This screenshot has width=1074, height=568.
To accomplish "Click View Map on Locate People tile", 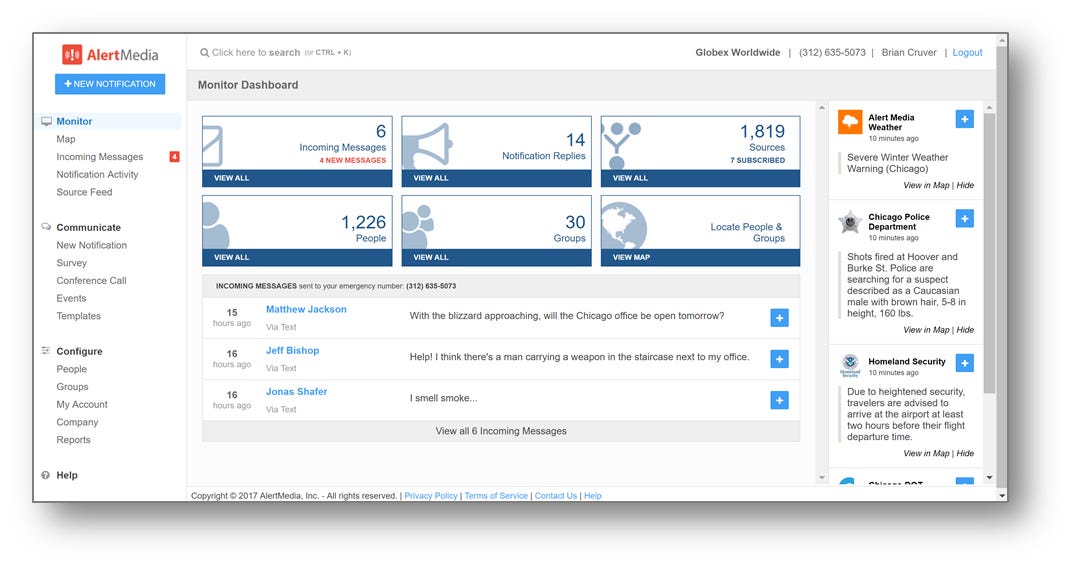I will [632, 258].
